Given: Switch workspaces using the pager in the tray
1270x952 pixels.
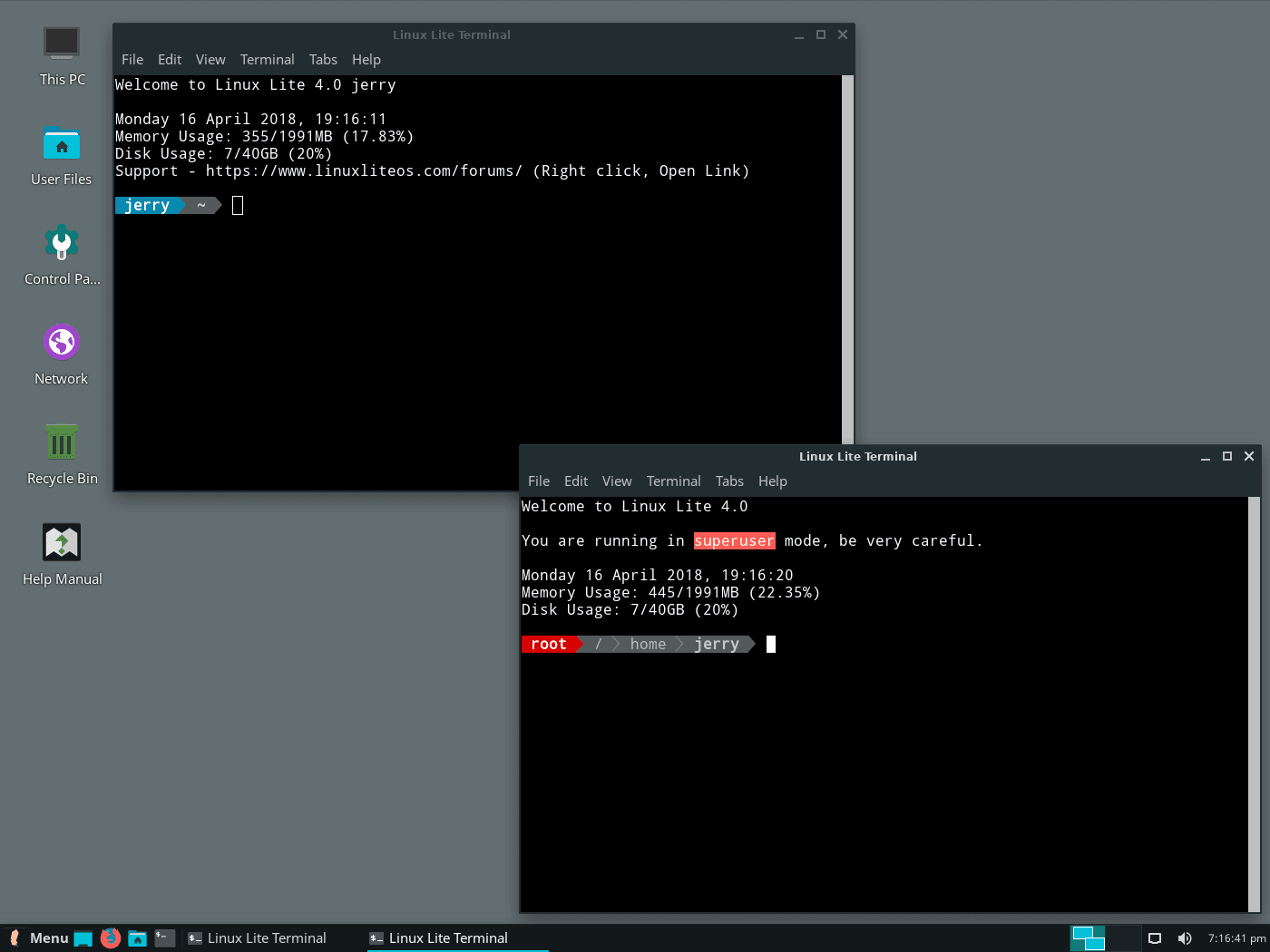Looking at the screenshot, I should (x=1087, y=938).
